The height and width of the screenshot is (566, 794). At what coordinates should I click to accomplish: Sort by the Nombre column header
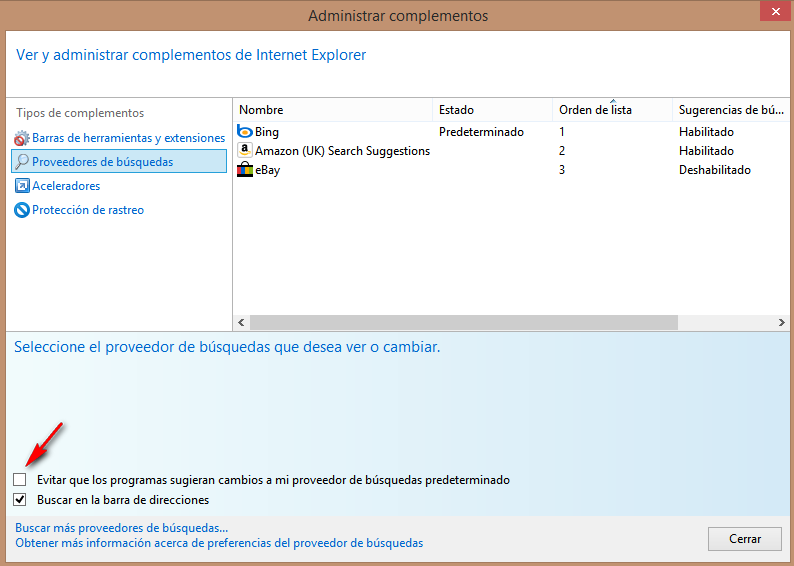point(333,110)
